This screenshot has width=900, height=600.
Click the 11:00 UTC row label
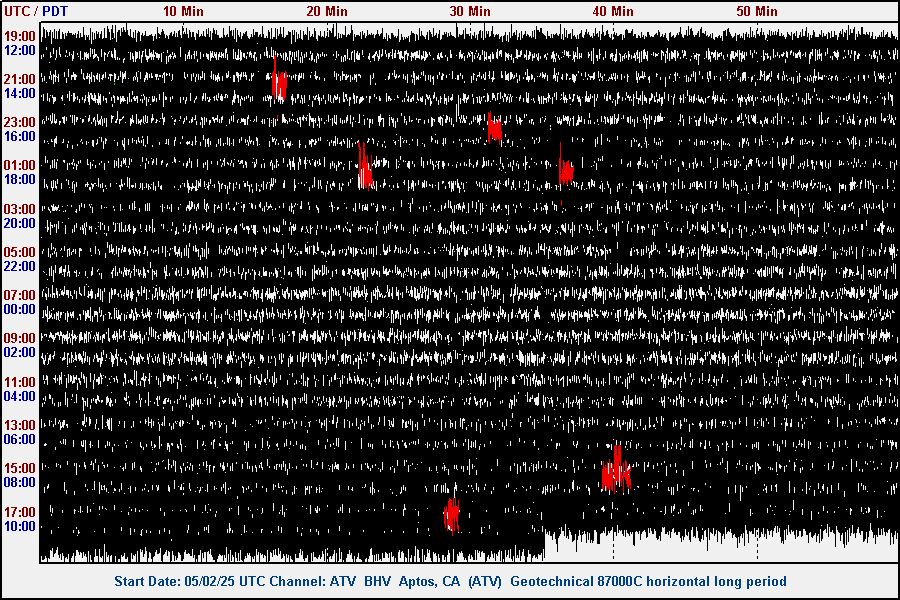click(20, 382)
